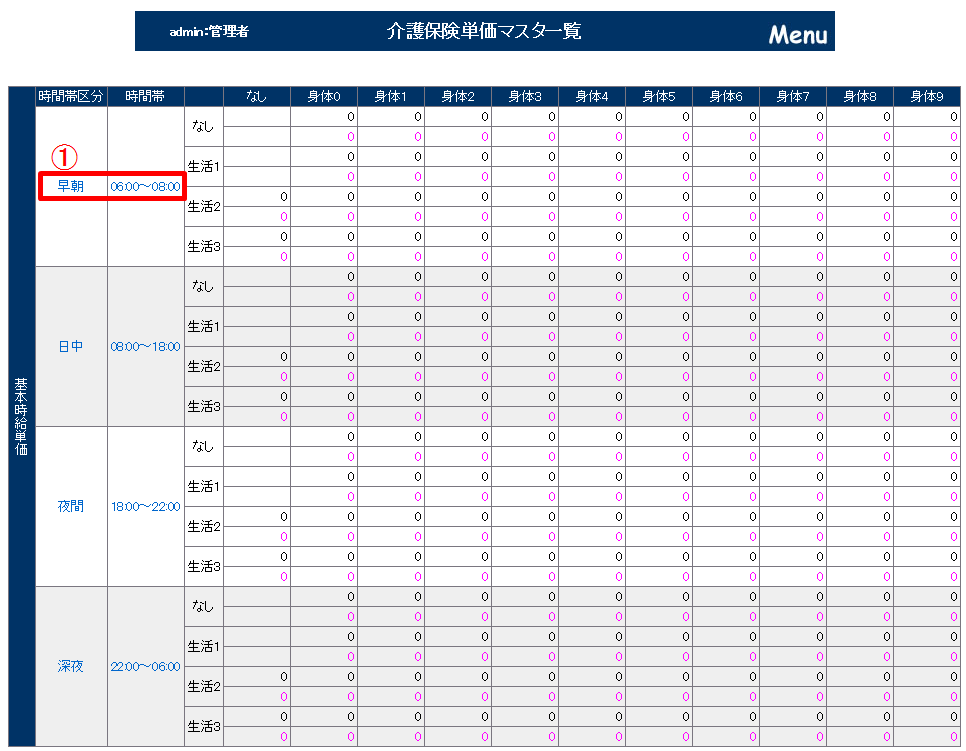Select the なし row label under 夜間
The height and width of the screenshot is (751, 966).
click(203, 446)
